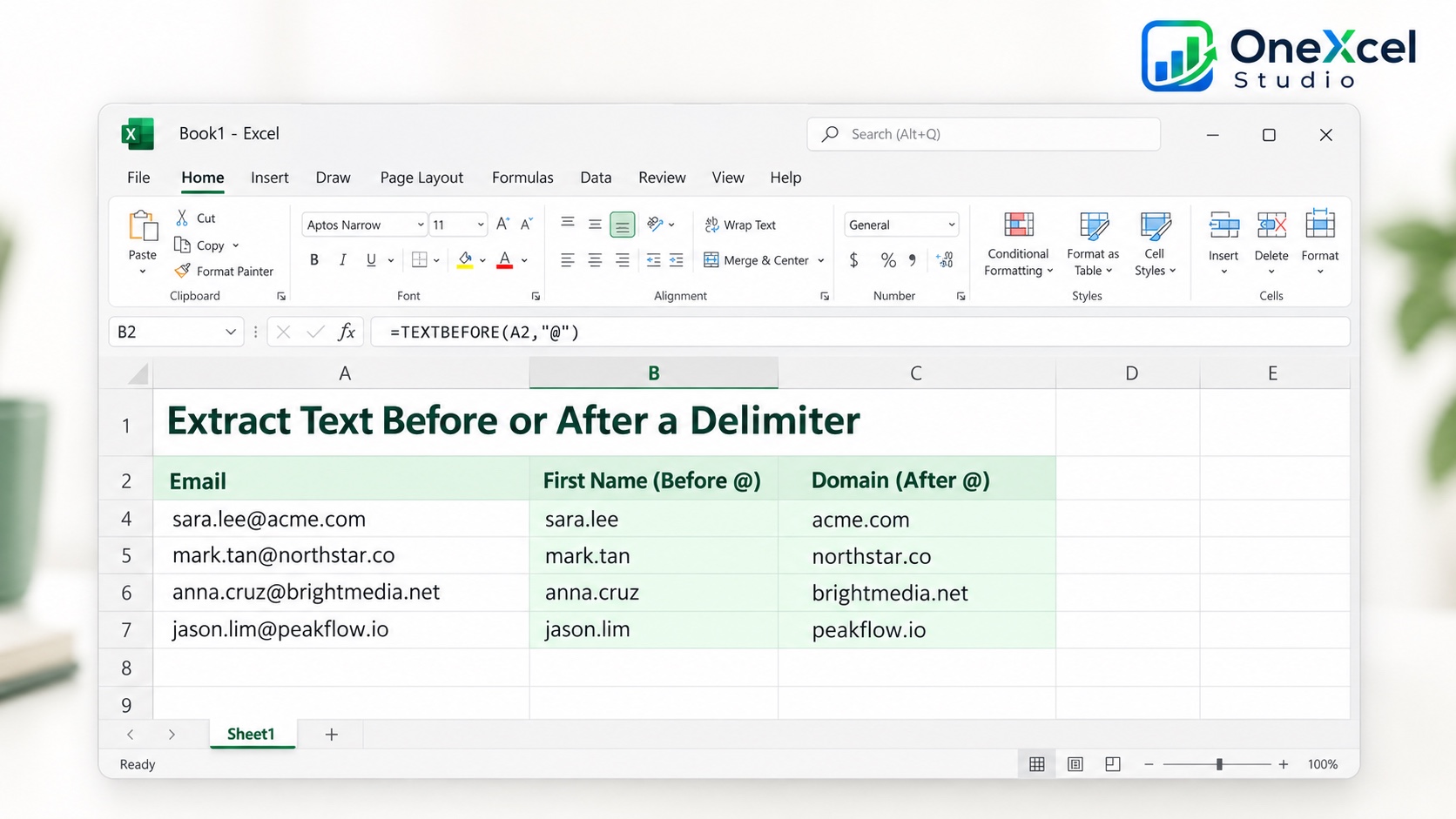Apply the red font color A
Screen dimensions: 1456x819
(x=504, y=259)
